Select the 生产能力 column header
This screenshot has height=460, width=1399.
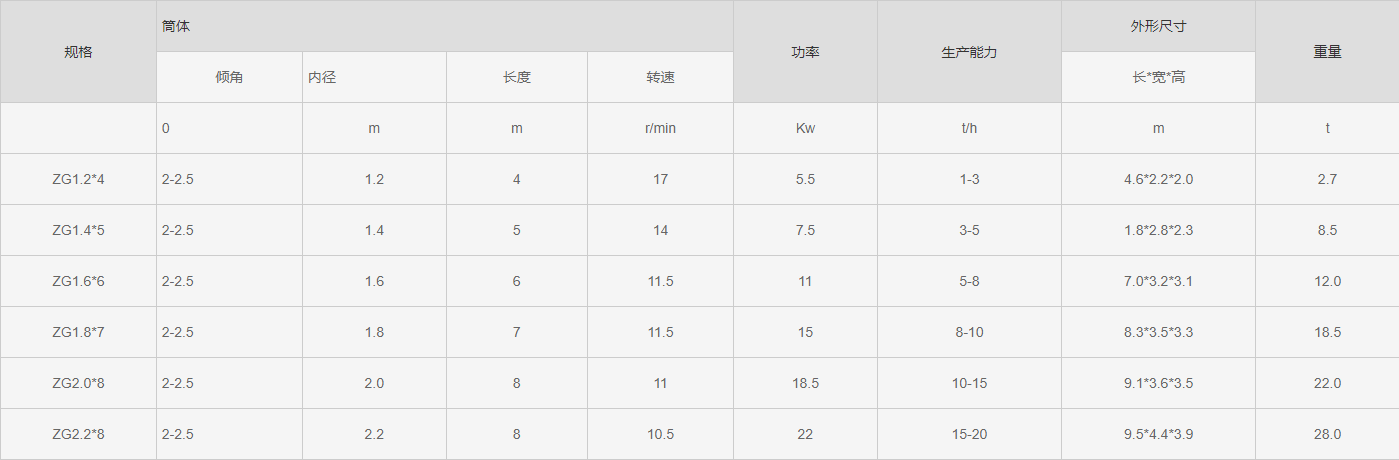(970, 52)
